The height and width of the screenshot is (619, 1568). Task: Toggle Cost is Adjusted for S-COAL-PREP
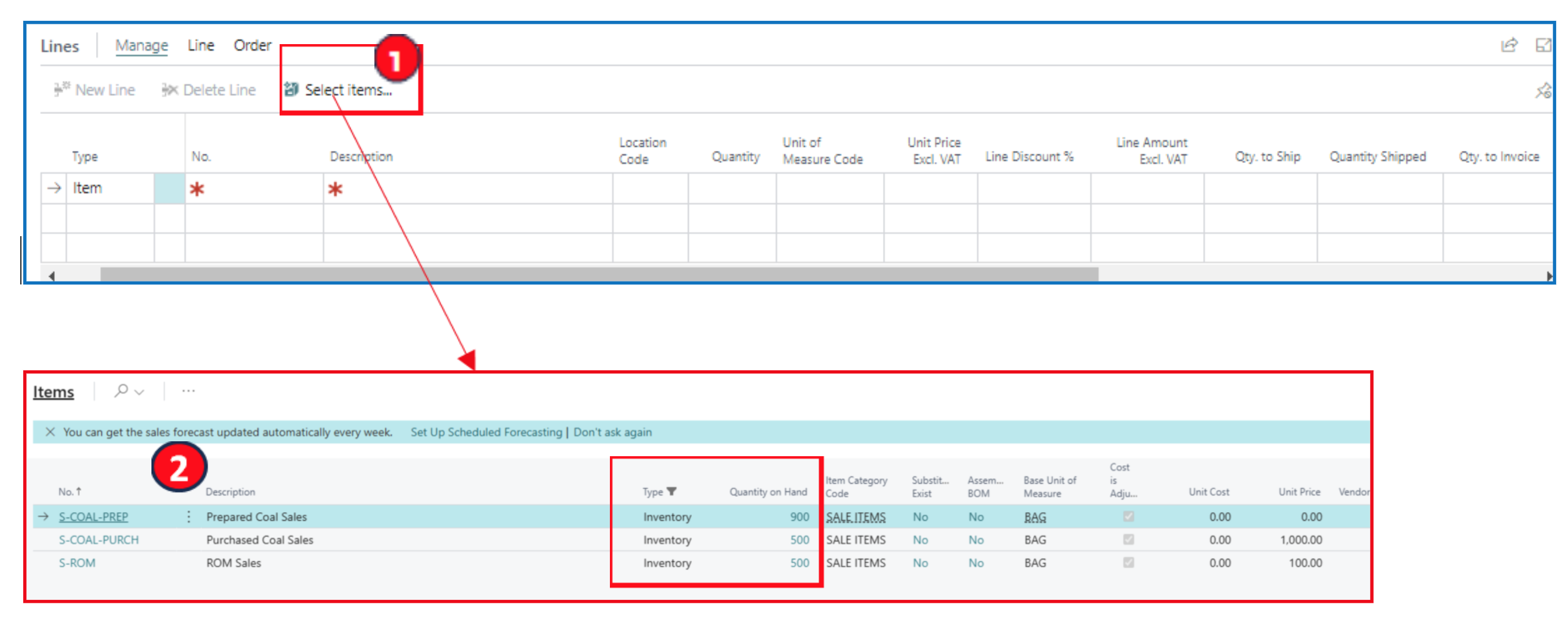click(x=1128, y=516)
